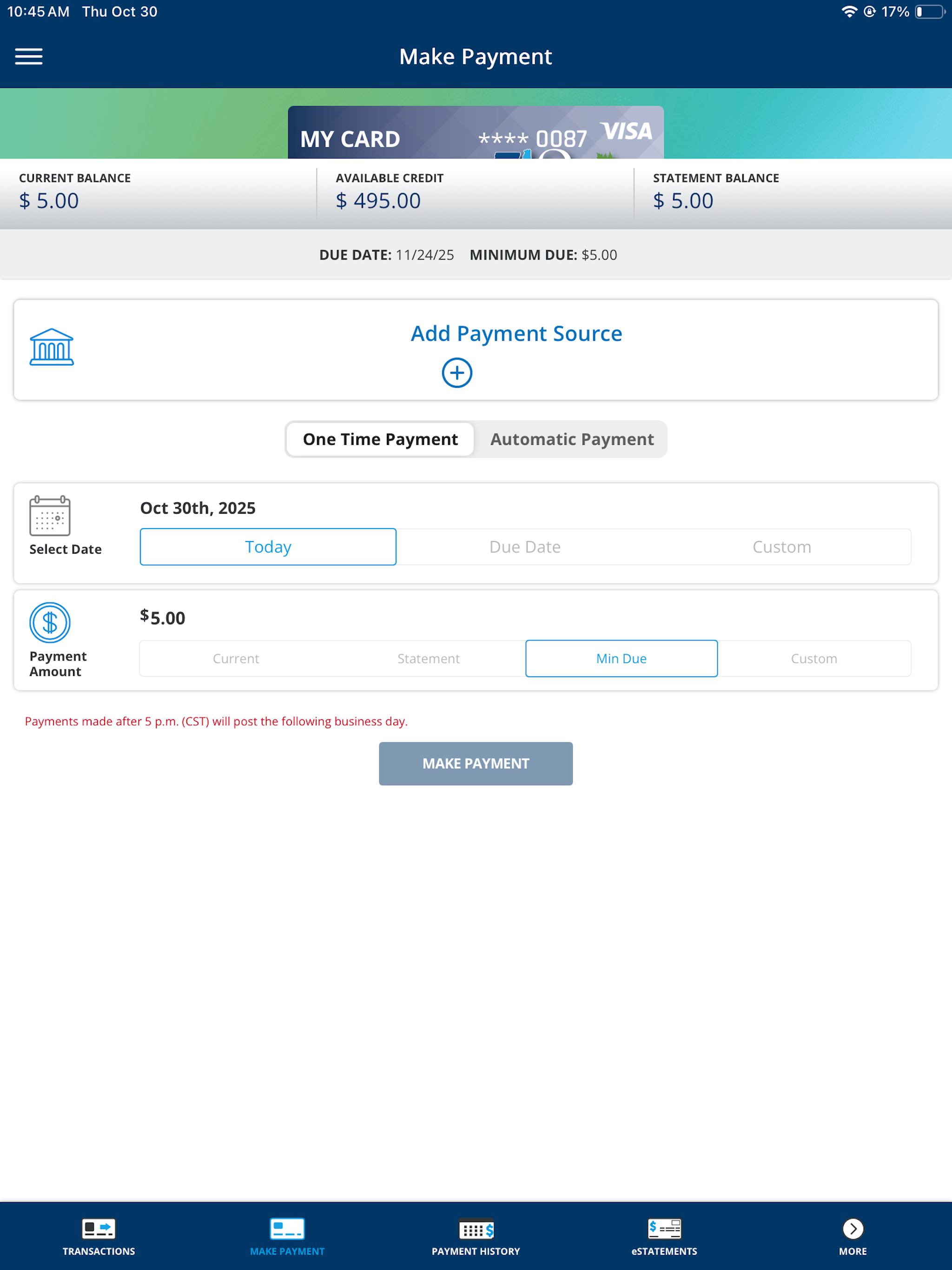Tap the bank building icon
This screenshot has width=952, height=1270.
point(52,347)
